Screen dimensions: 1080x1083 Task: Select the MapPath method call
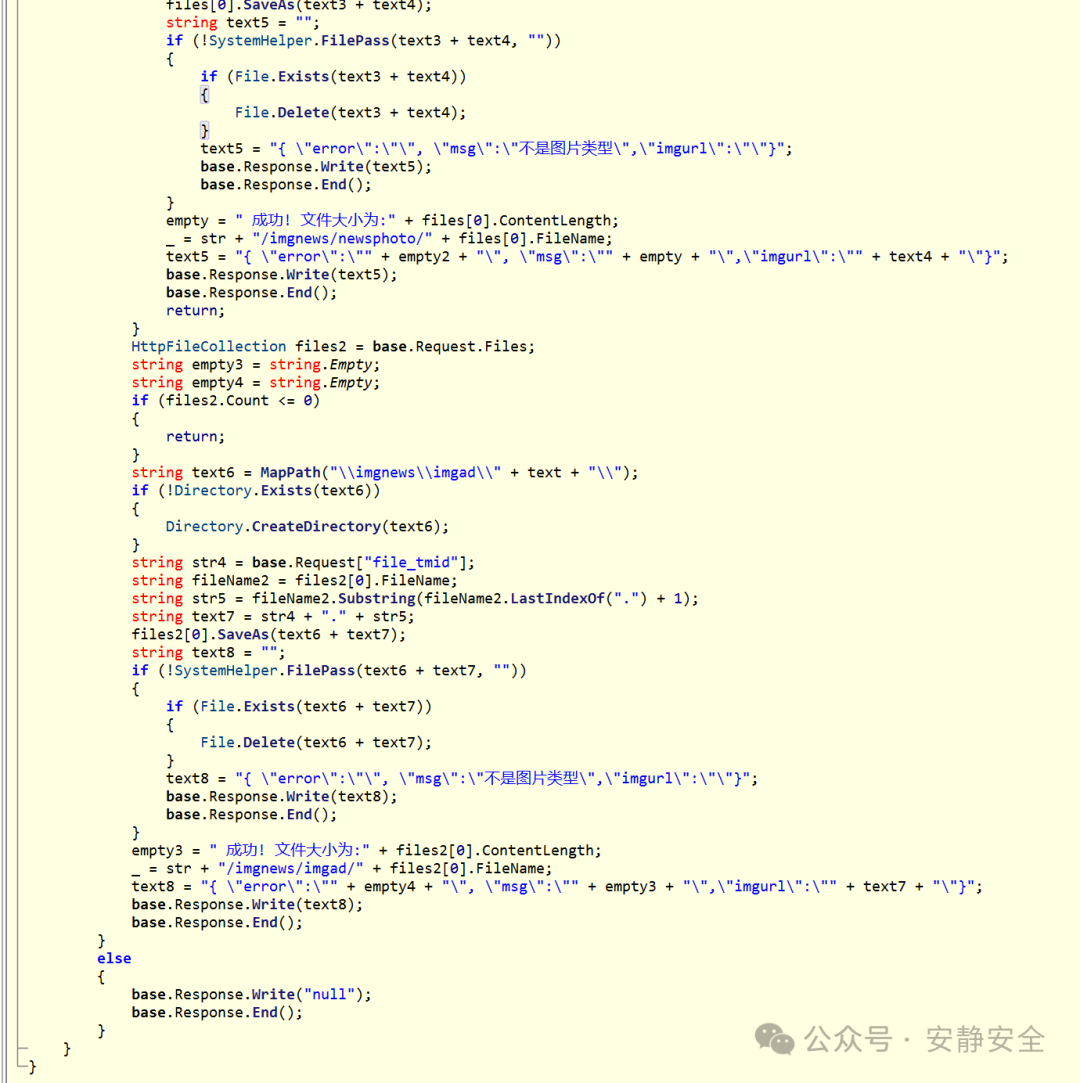click(x=290, y=472)
